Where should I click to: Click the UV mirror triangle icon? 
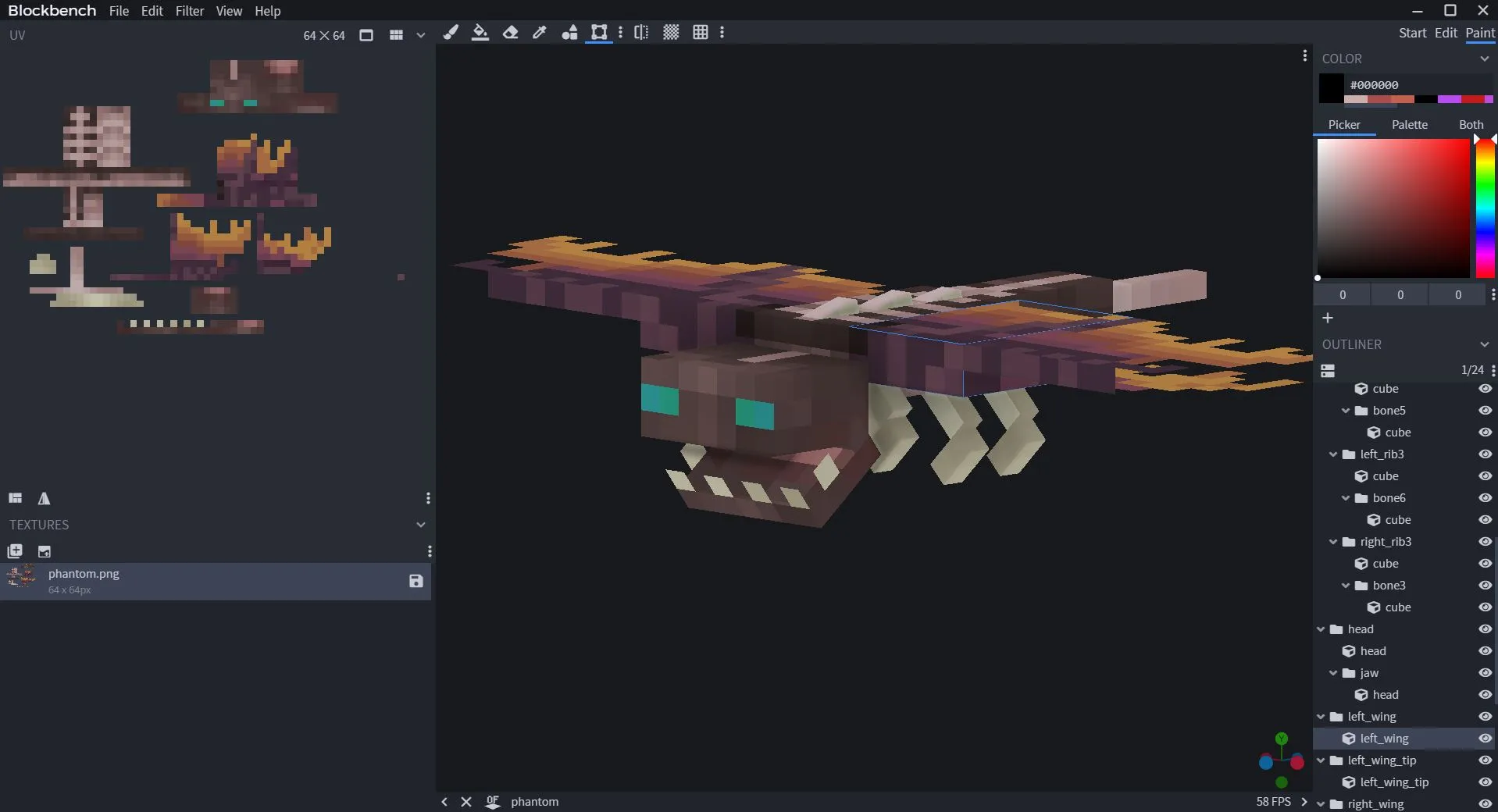tap(44, 498)
